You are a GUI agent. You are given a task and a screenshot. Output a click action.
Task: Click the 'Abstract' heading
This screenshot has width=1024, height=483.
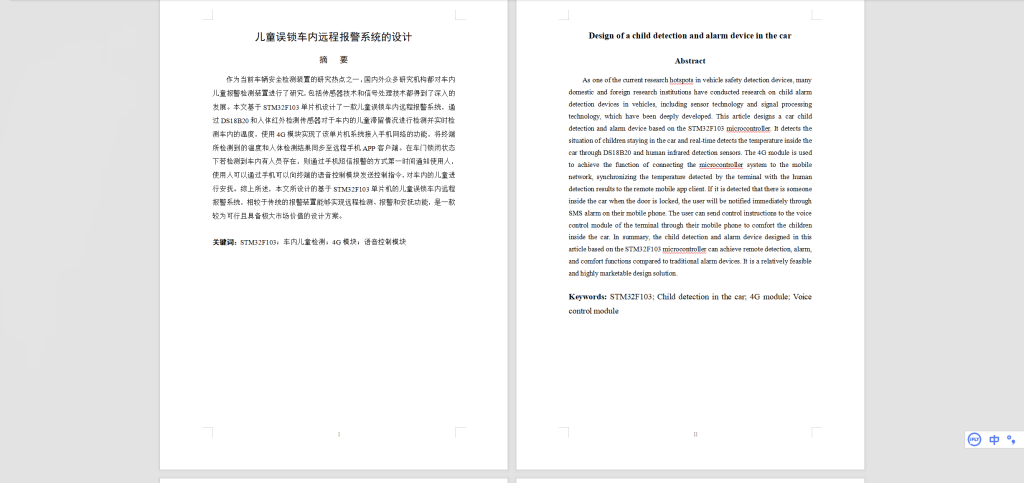(690, 61)
